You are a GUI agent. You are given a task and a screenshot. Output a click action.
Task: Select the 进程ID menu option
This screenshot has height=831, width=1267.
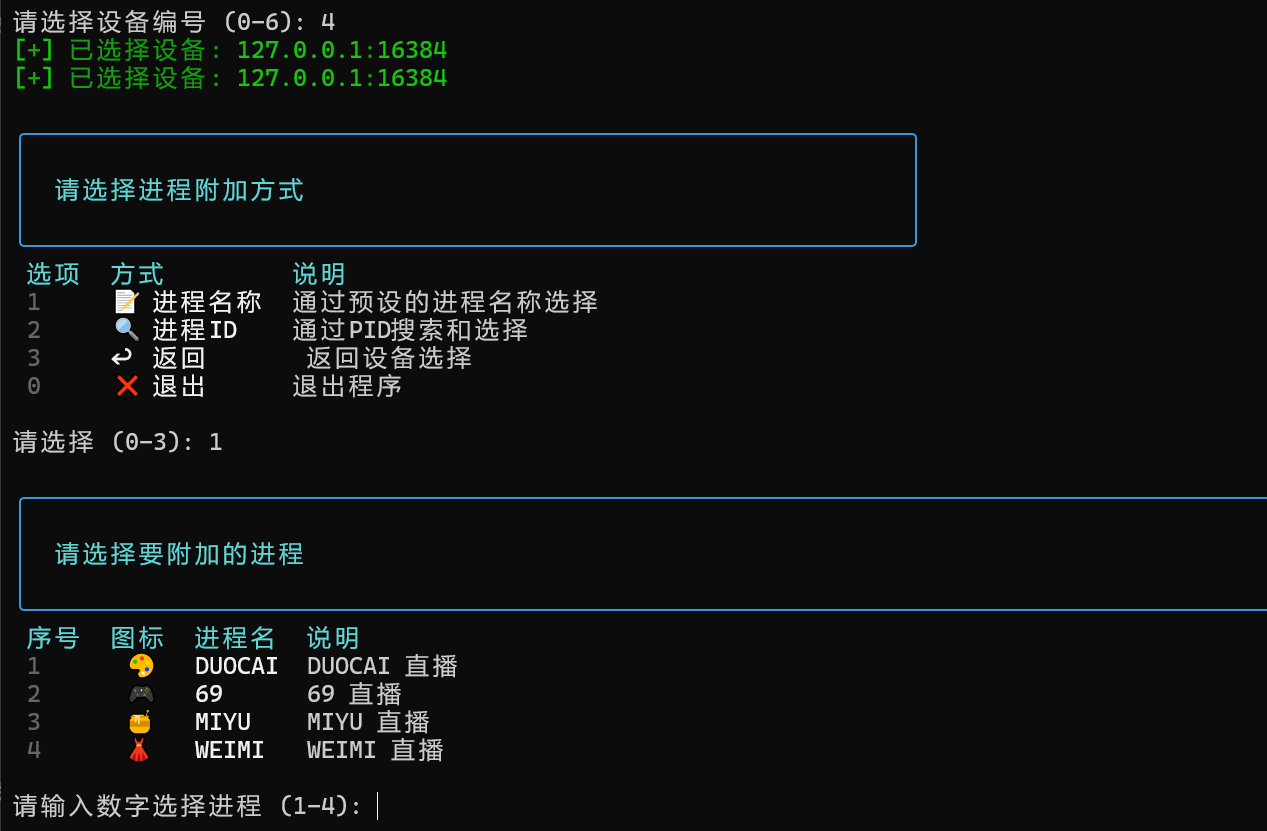point(194,330)
